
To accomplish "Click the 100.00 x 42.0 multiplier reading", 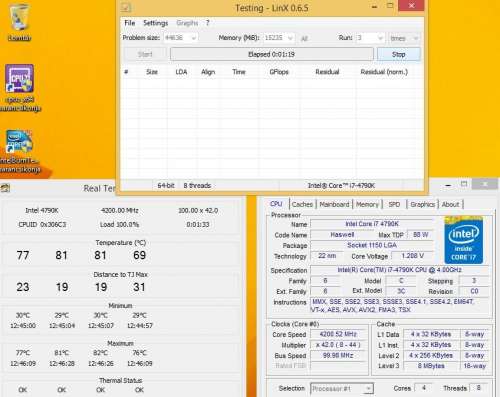I will (198, 211).
